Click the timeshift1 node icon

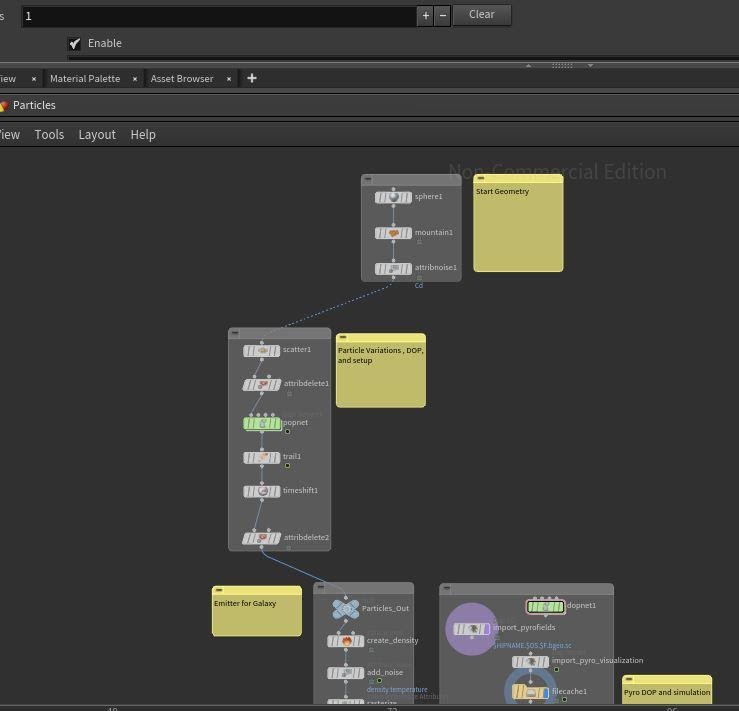point(262,491)
